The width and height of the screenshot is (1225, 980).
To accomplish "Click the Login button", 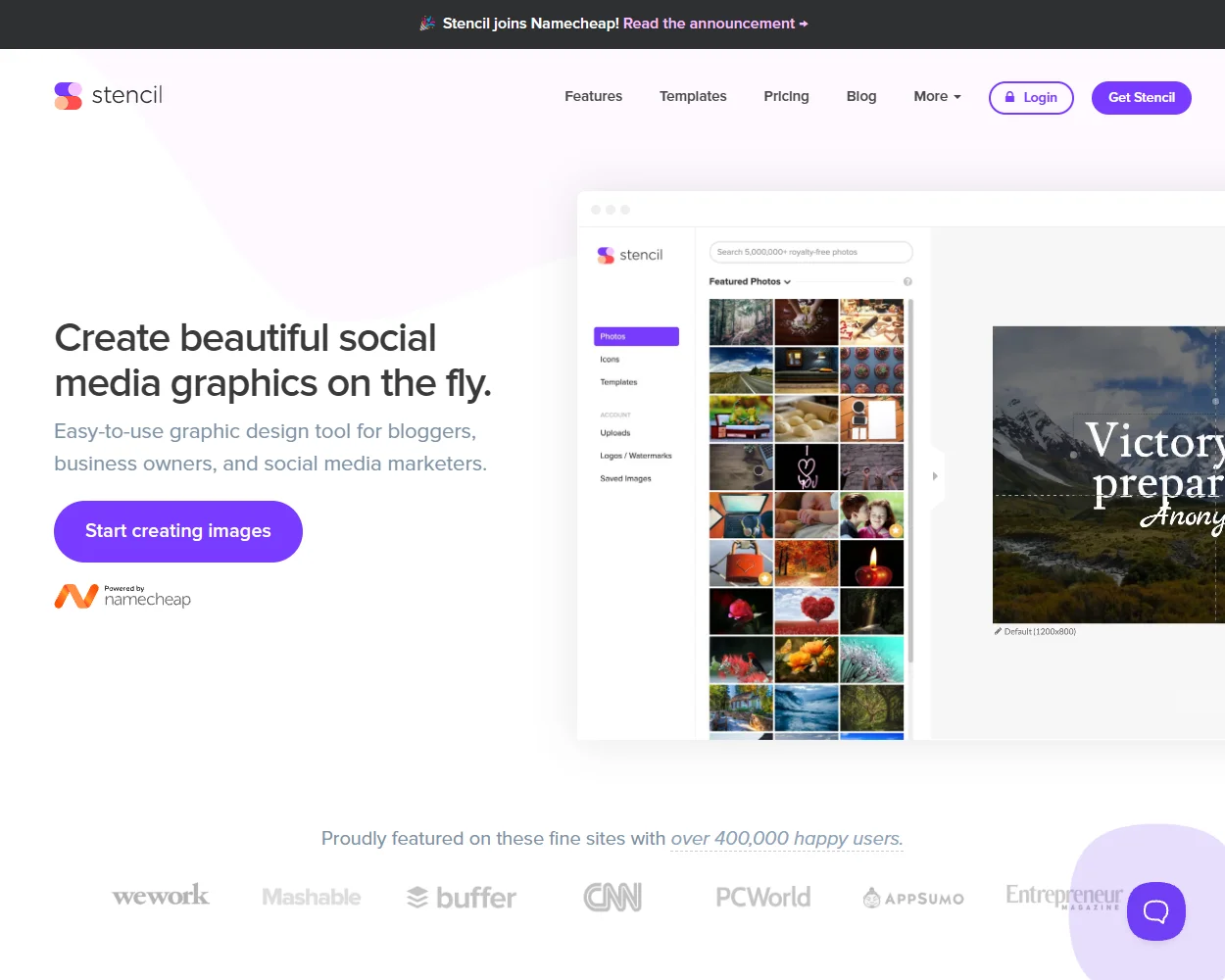I will tap(1031, 98).
